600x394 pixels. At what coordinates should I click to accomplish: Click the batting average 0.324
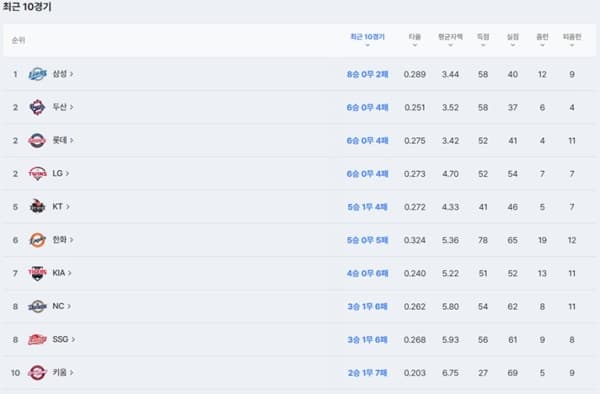(x=415, y=240)
